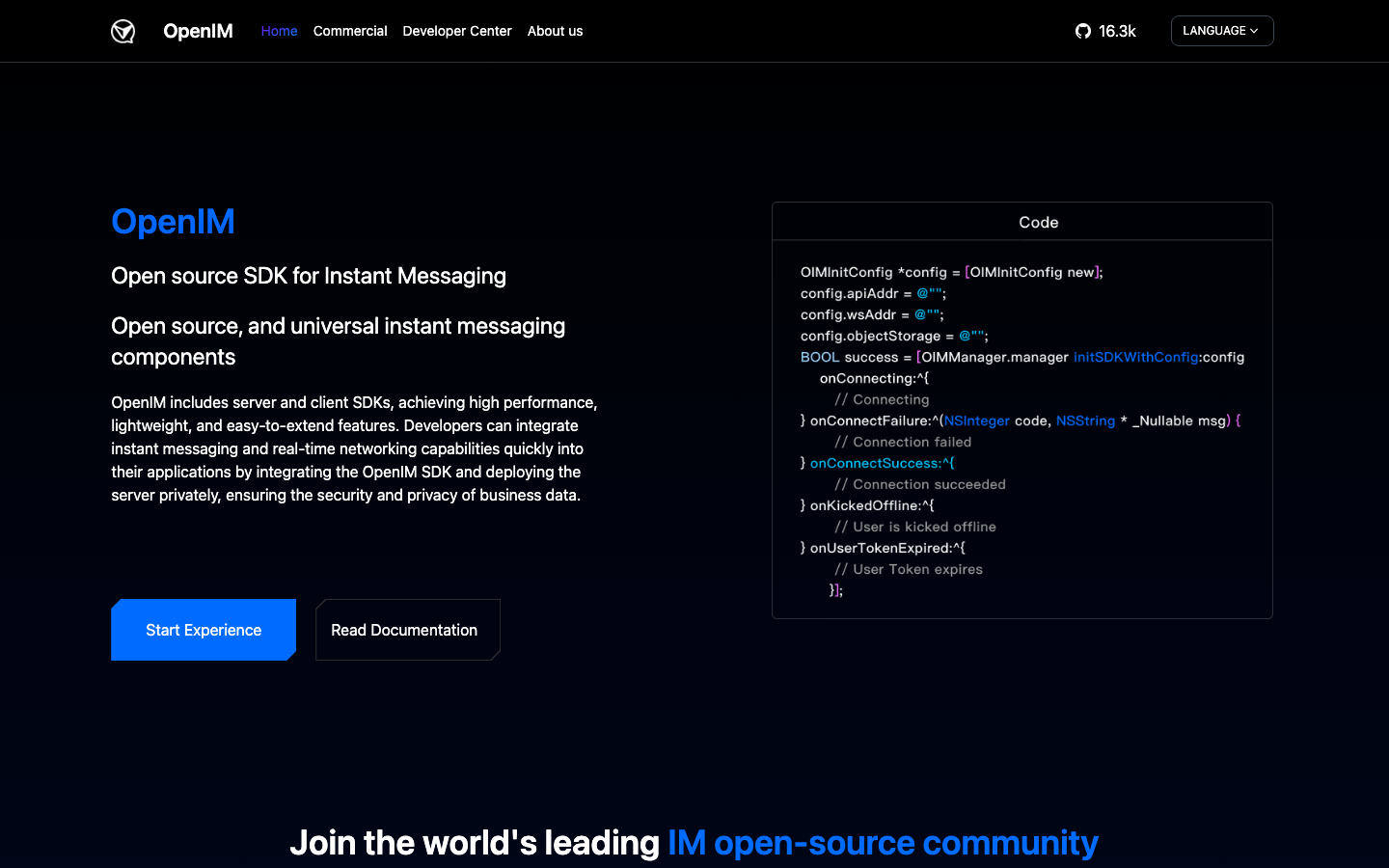
Task: Go to Developer Center
Action: pos(457,31)
